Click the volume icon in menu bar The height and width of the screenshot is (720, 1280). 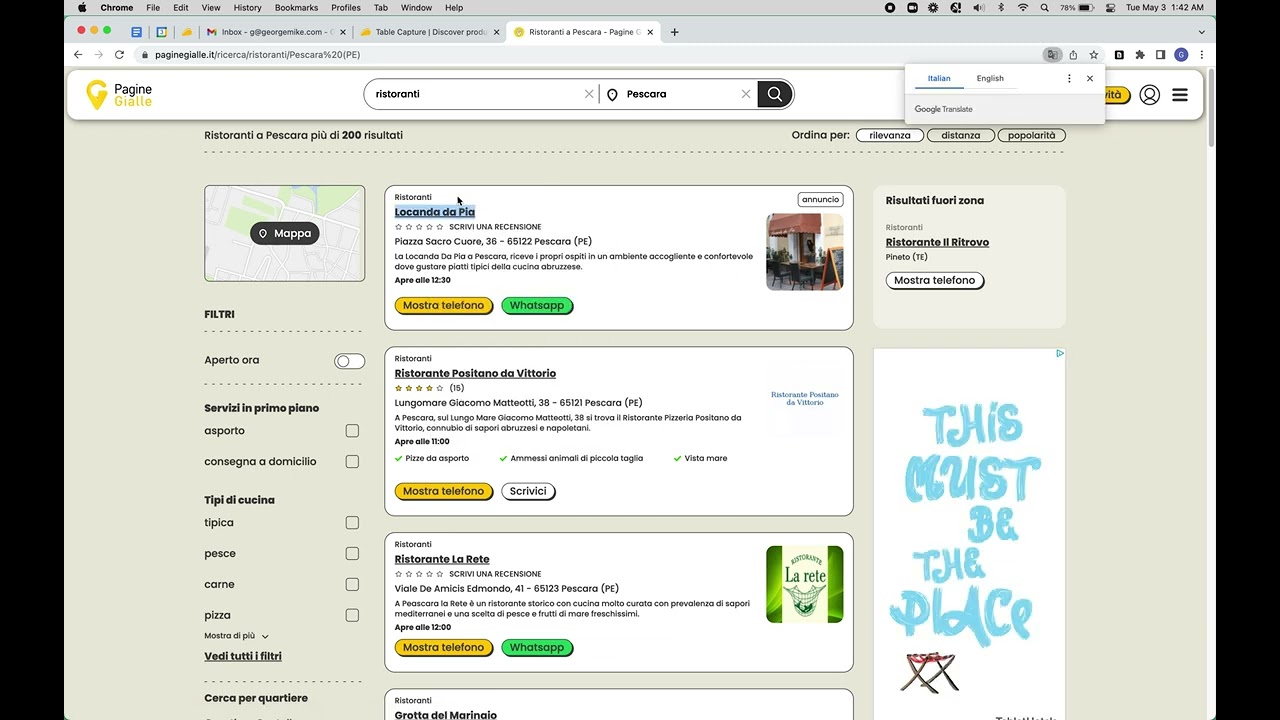click(x=978, y=7)
